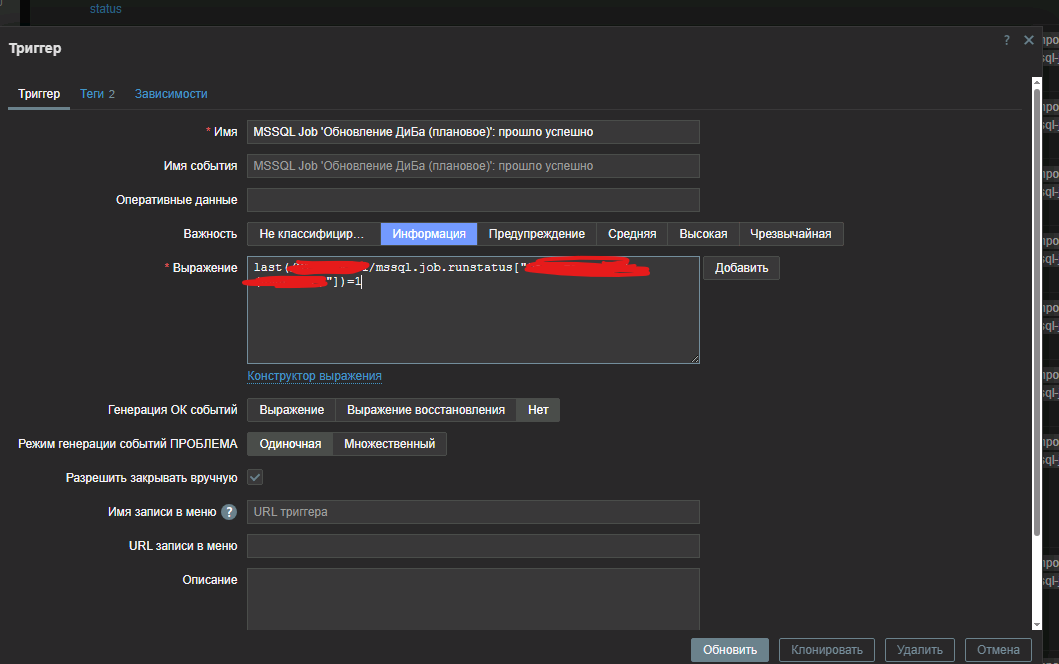Choose 'Высокая' severity option
This screenshot has width=1059, height=664.
[703, 234]
